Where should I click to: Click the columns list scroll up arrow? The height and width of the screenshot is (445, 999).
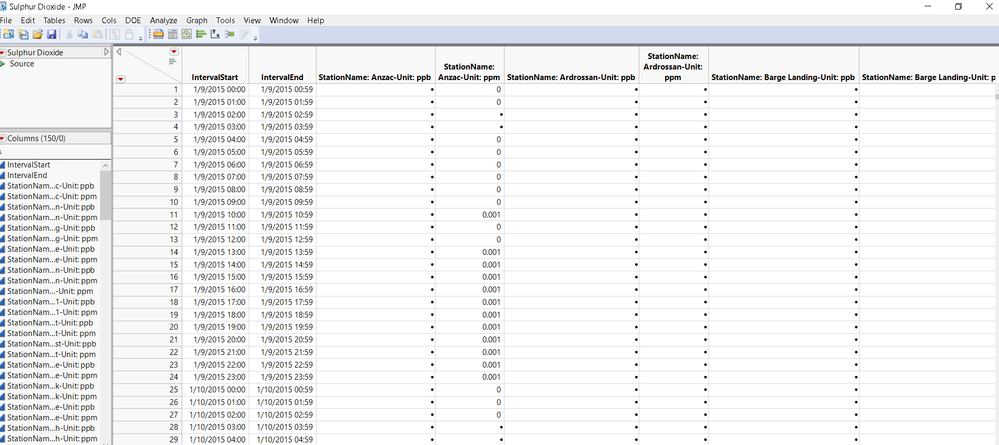pyautogui.click(x=106, y=165)
